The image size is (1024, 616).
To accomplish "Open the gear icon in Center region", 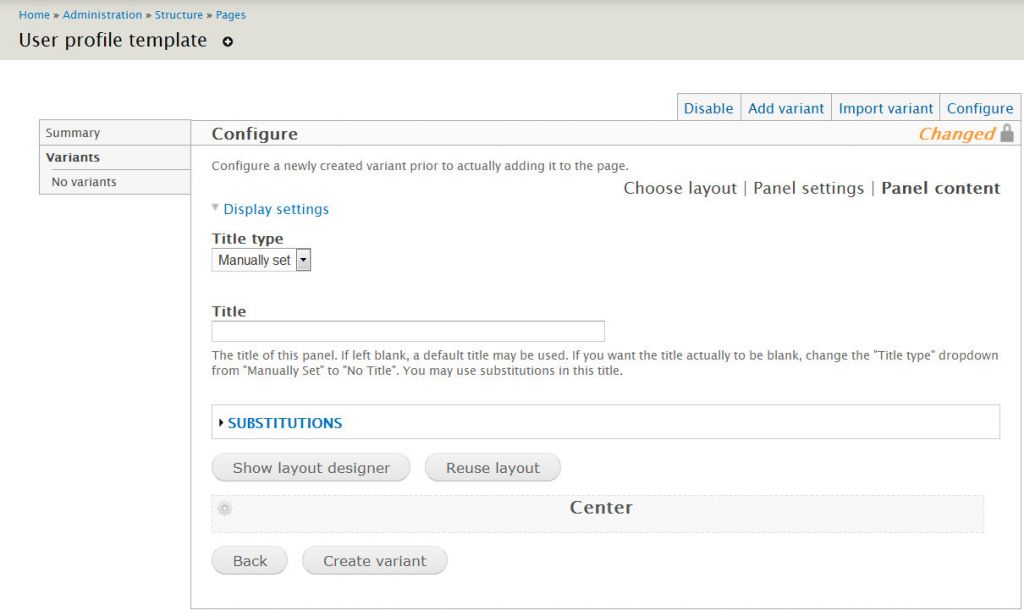I will (225, 508).
